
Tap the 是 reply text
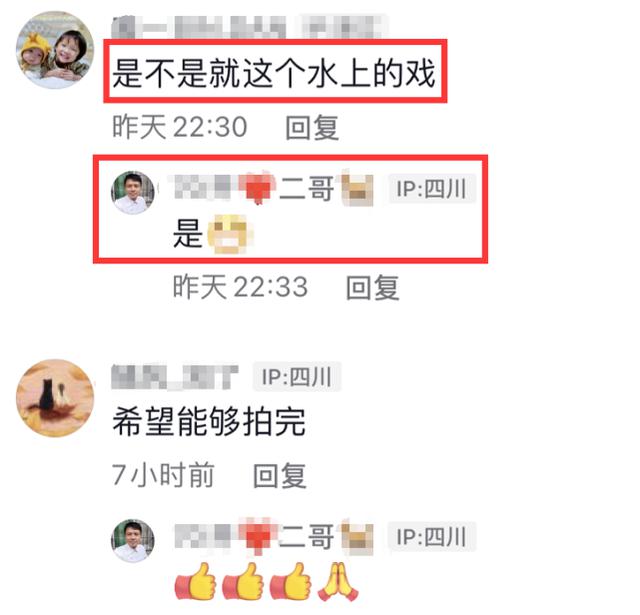(188, 233)
